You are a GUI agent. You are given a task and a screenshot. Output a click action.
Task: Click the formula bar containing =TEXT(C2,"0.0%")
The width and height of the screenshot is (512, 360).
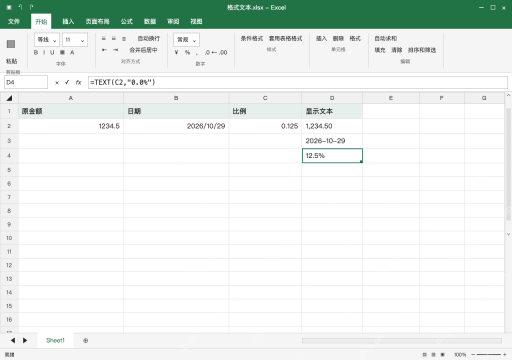[298, 82]
